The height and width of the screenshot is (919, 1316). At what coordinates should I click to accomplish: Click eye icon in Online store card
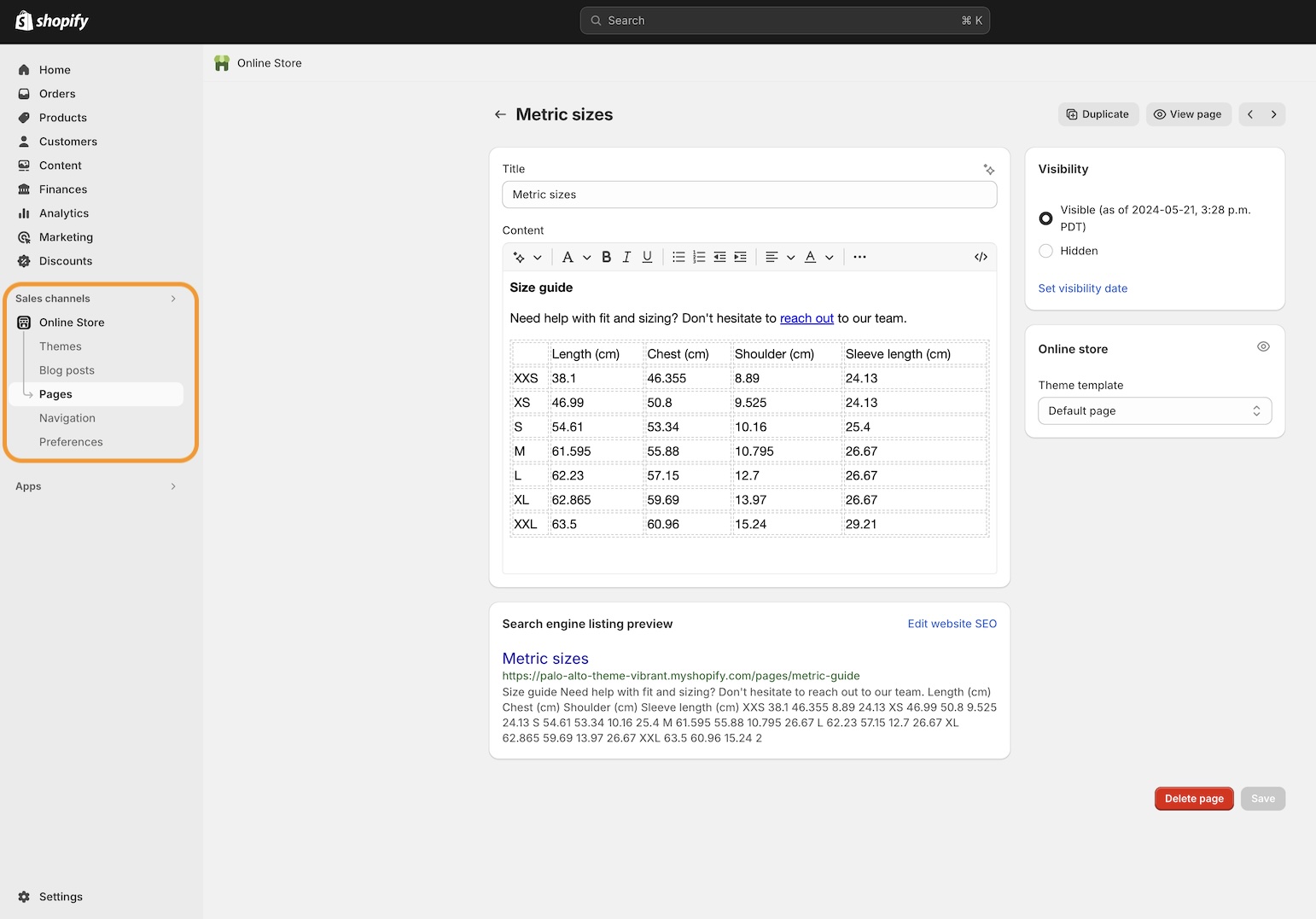click(1263, 346)
